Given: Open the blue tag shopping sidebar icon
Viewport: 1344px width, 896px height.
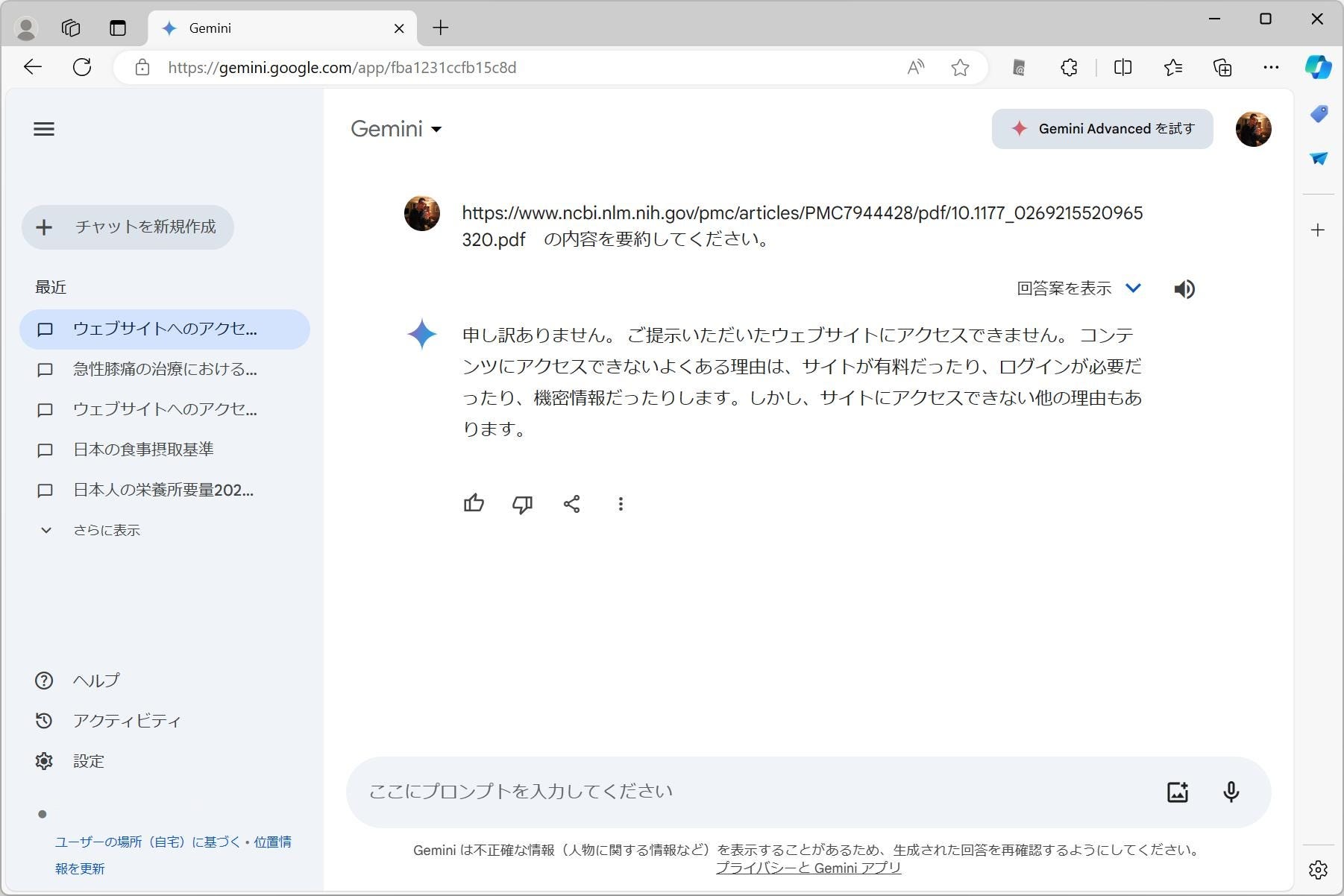Looking at the screenshot, I should (x=1319, y=113).
